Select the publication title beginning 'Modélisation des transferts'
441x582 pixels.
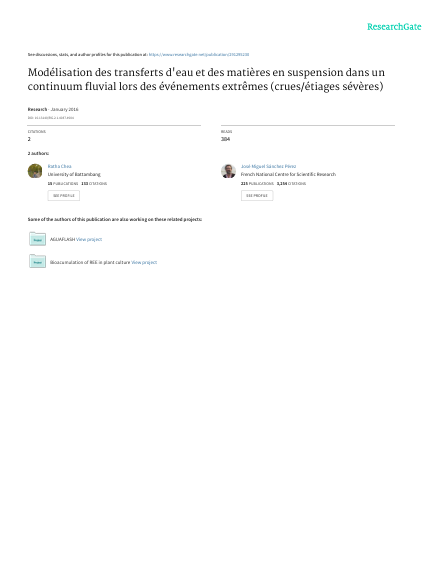click(206, 79)
